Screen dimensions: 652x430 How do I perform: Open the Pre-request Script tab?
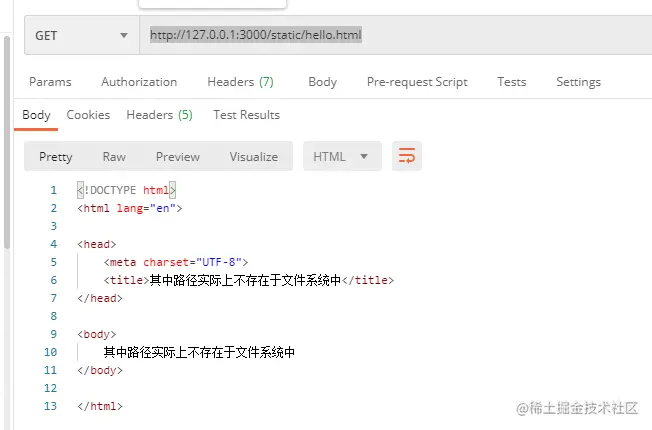click(417, 82)
